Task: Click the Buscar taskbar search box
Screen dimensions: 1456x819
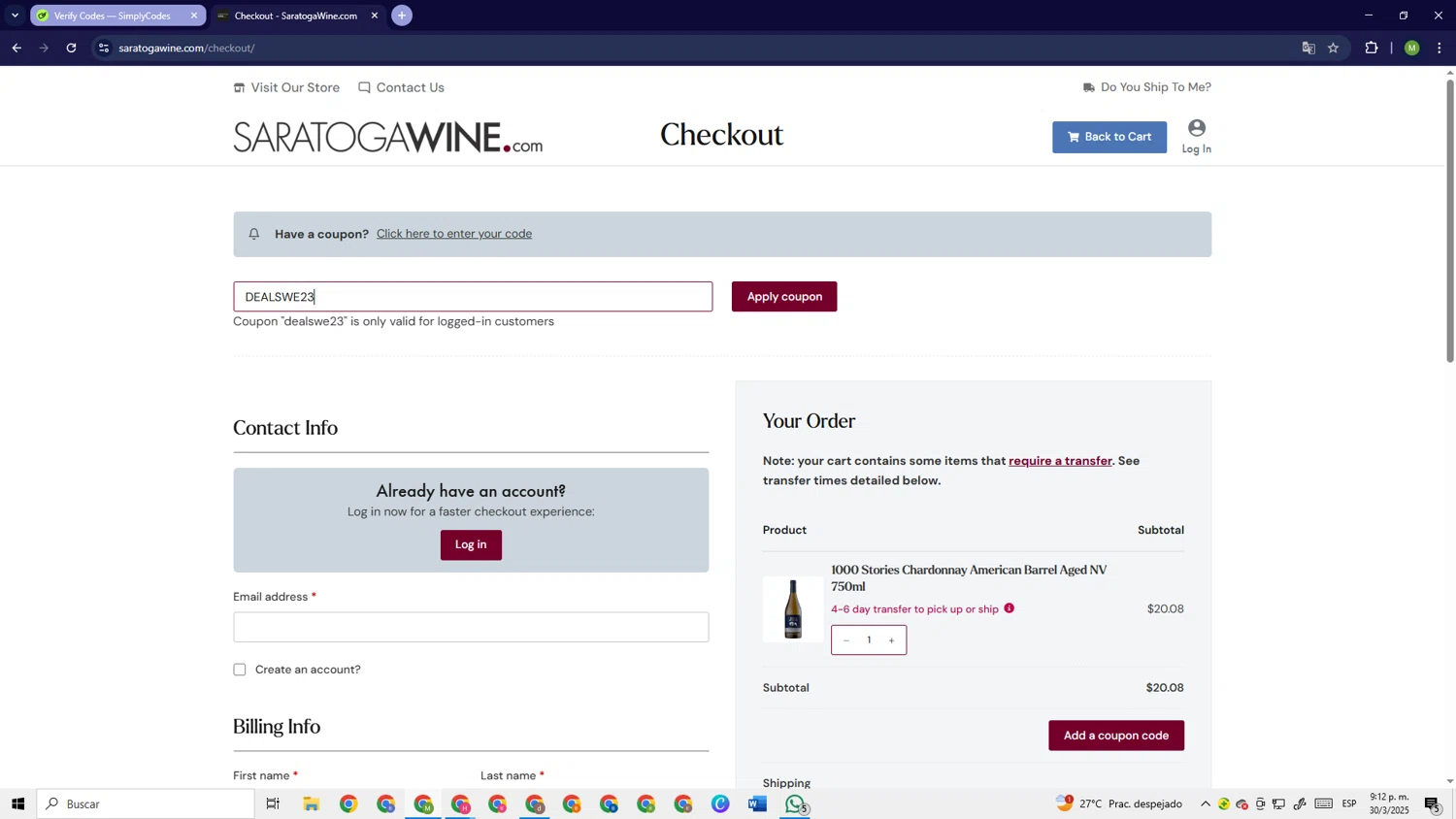Action: coord(146,803)
